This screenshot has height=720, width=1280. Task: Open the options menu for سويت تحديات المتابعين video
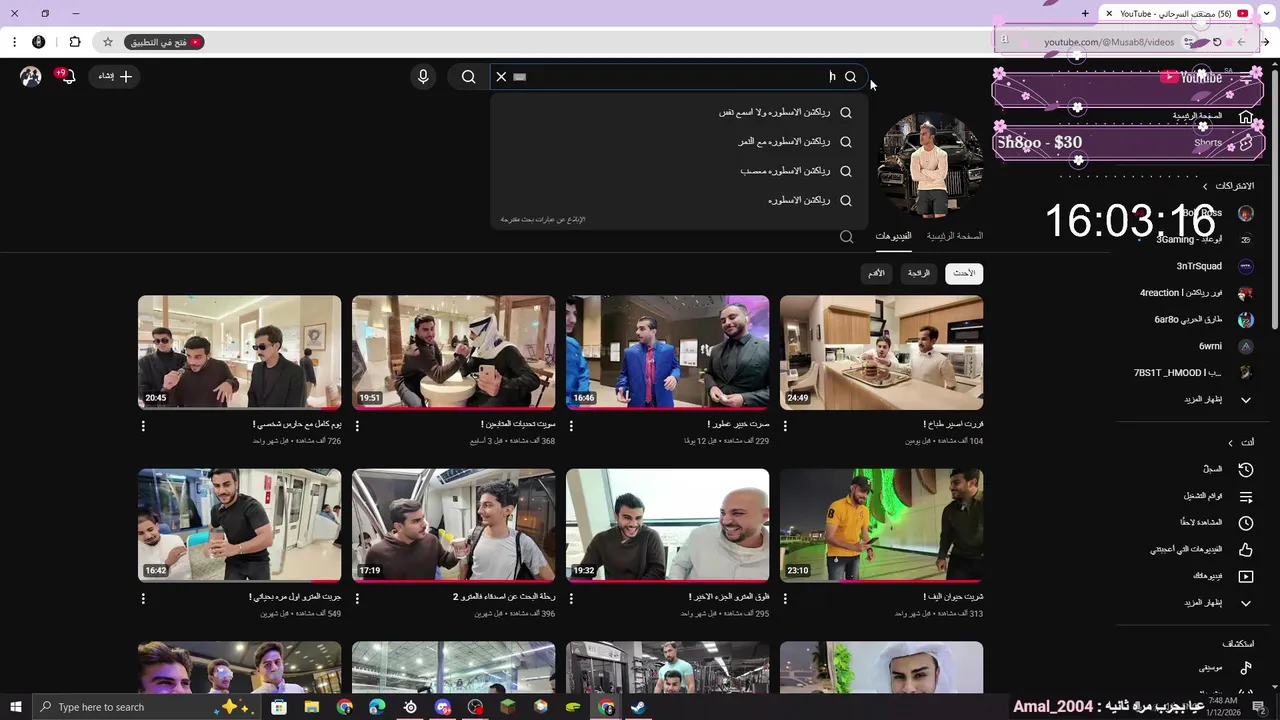[x=357, y=426]
